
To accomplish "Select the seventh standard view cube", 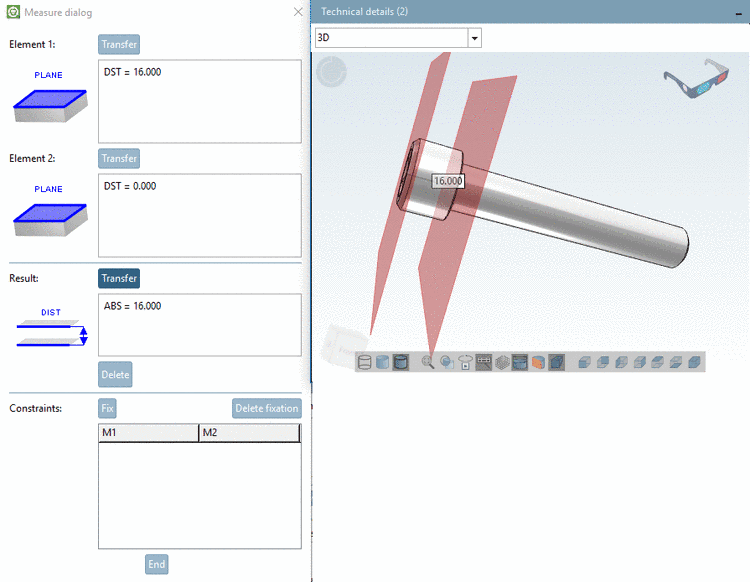I will pyautogui.click(x=694, y=362).
